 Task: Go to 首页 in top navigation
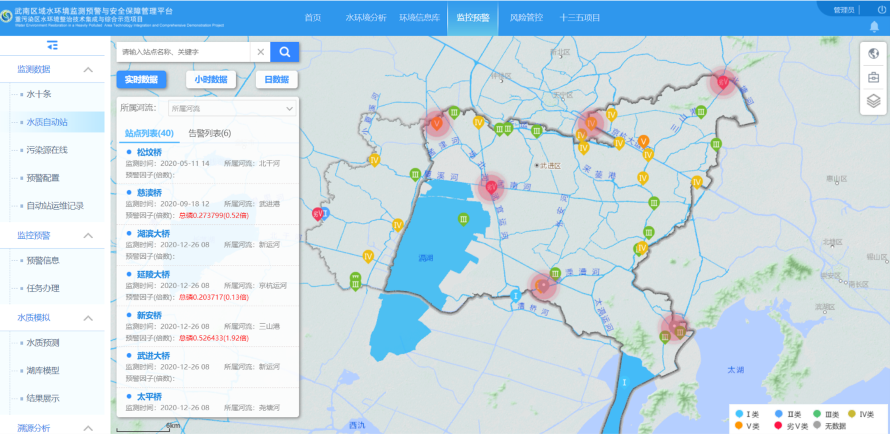313,18
